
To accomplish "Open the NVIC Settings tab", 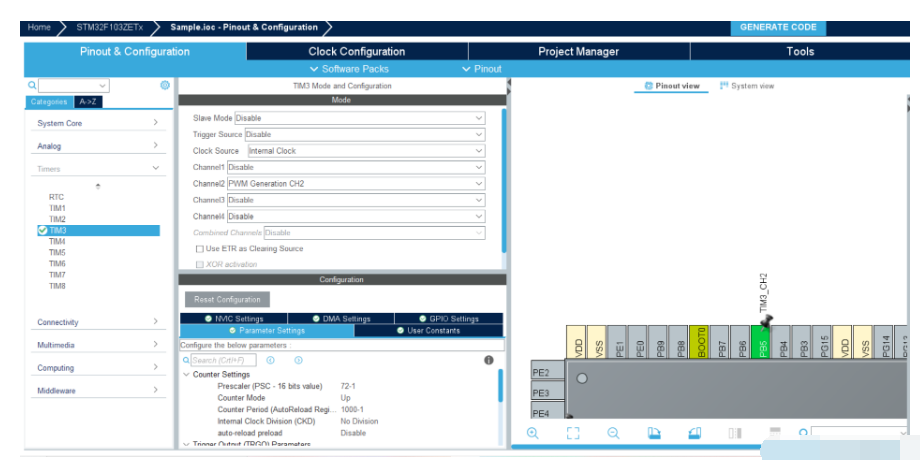I will click(x=233, y=318).
